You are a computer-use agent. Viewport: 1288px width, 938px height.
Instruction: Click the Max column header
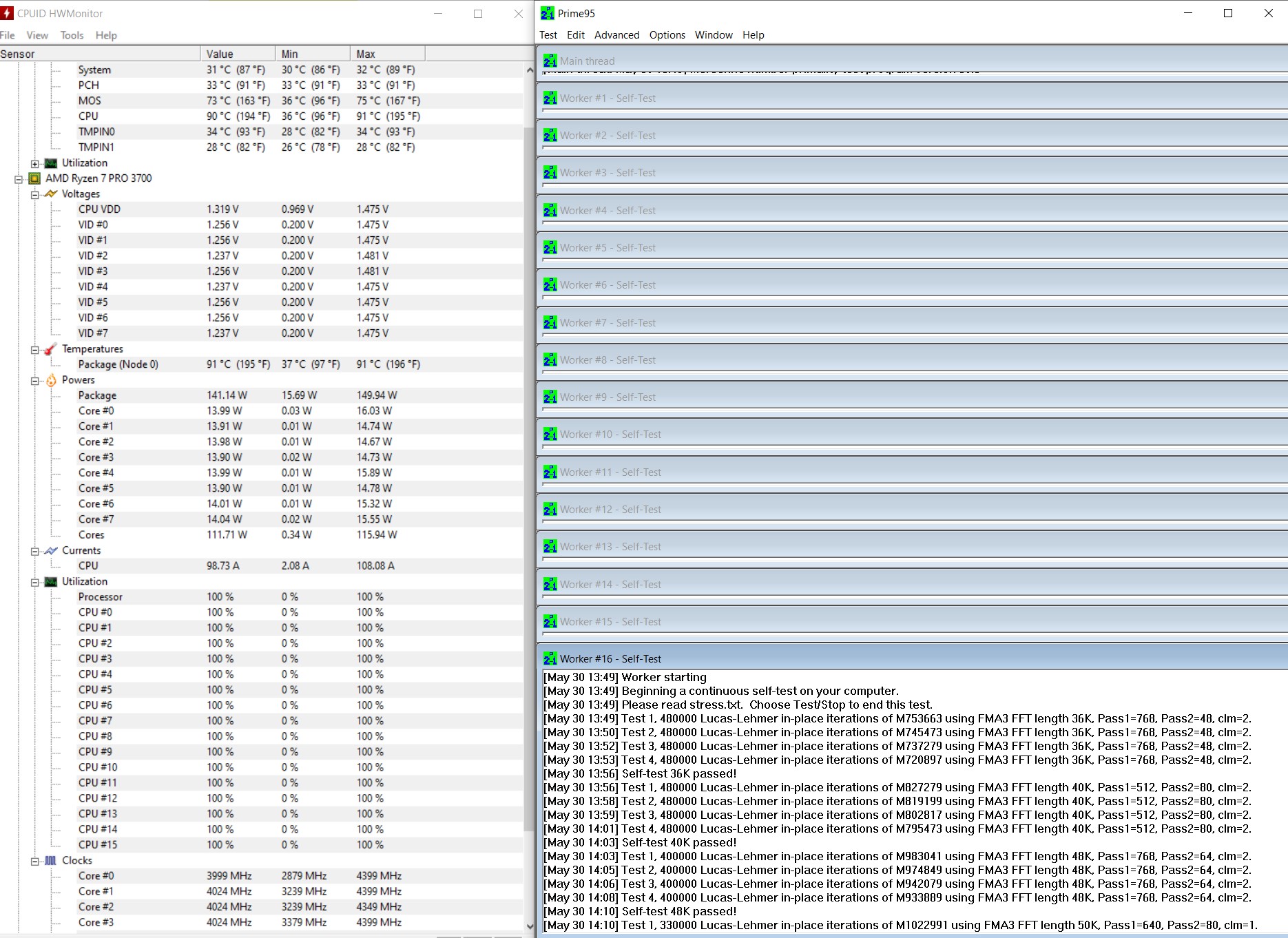click(388, 54)
